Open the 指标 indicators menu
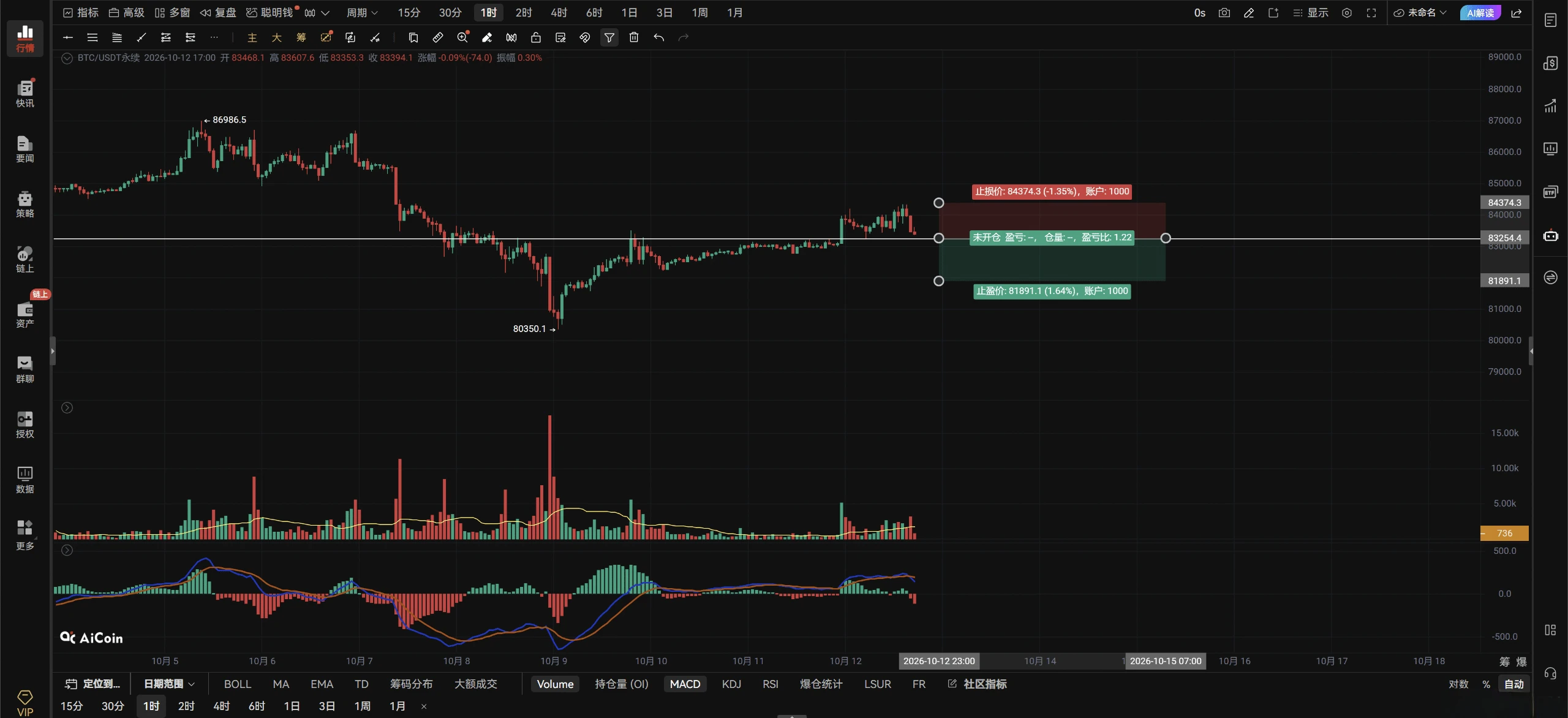1568x718 pixels. [x=81, y=13]
